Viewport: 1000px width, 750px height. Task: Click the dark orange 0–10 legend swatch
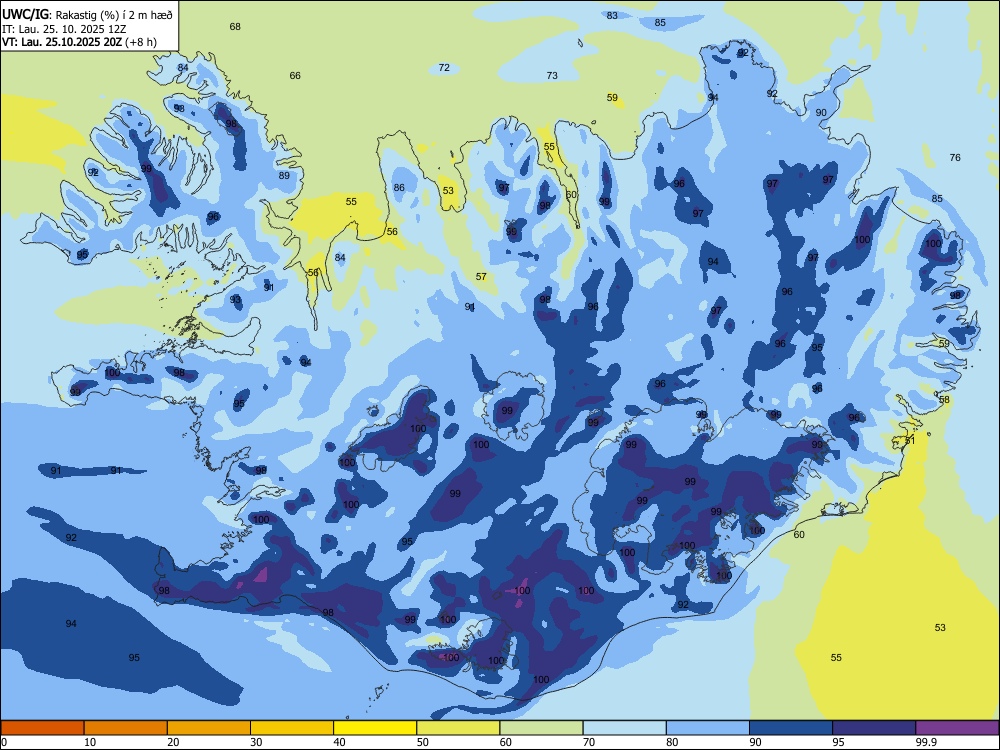click(x=42, y=728)
